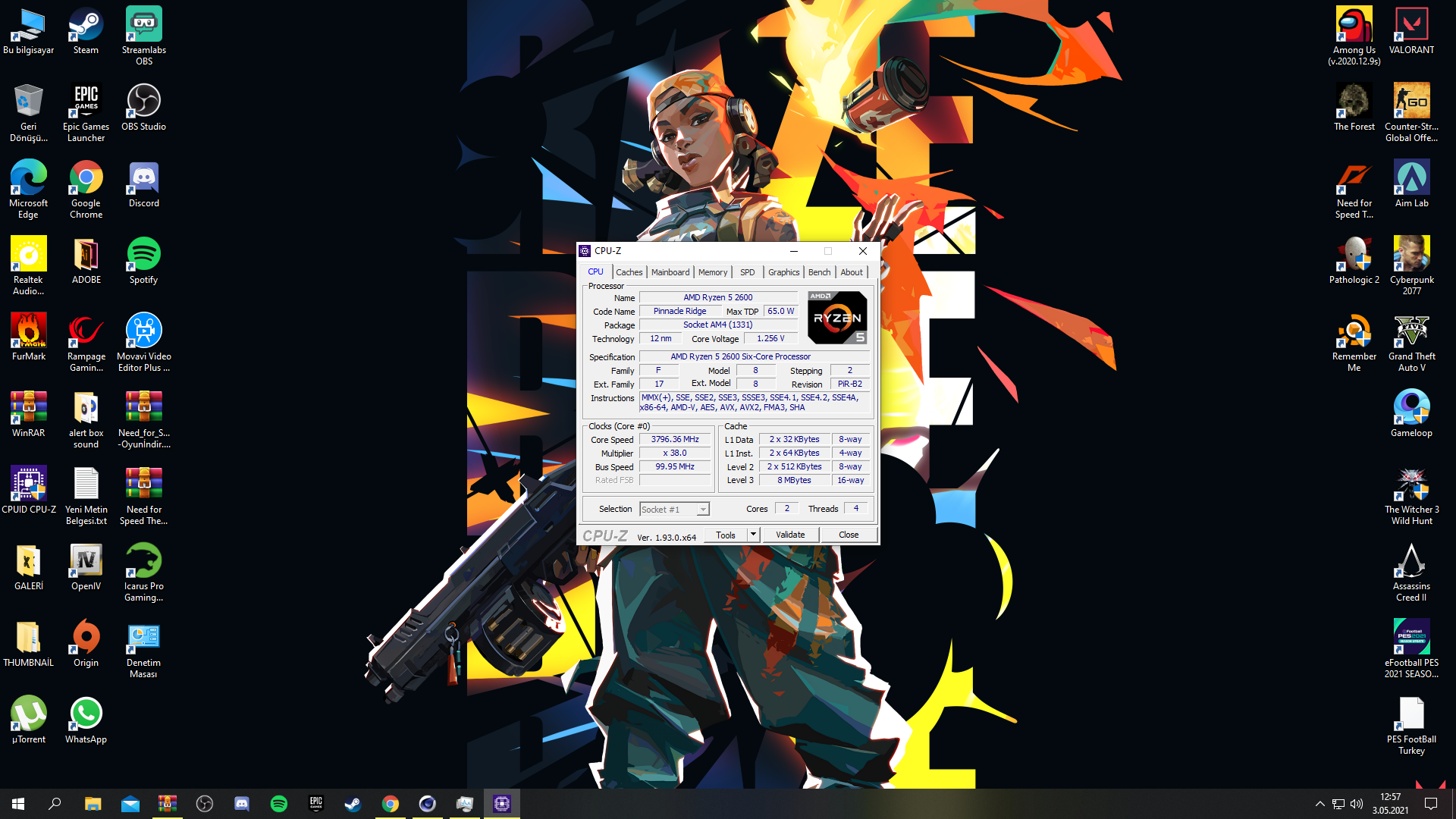
Task: Click the CPUID CPU-Z desktop icon
Action: click(x=29, y=491)
